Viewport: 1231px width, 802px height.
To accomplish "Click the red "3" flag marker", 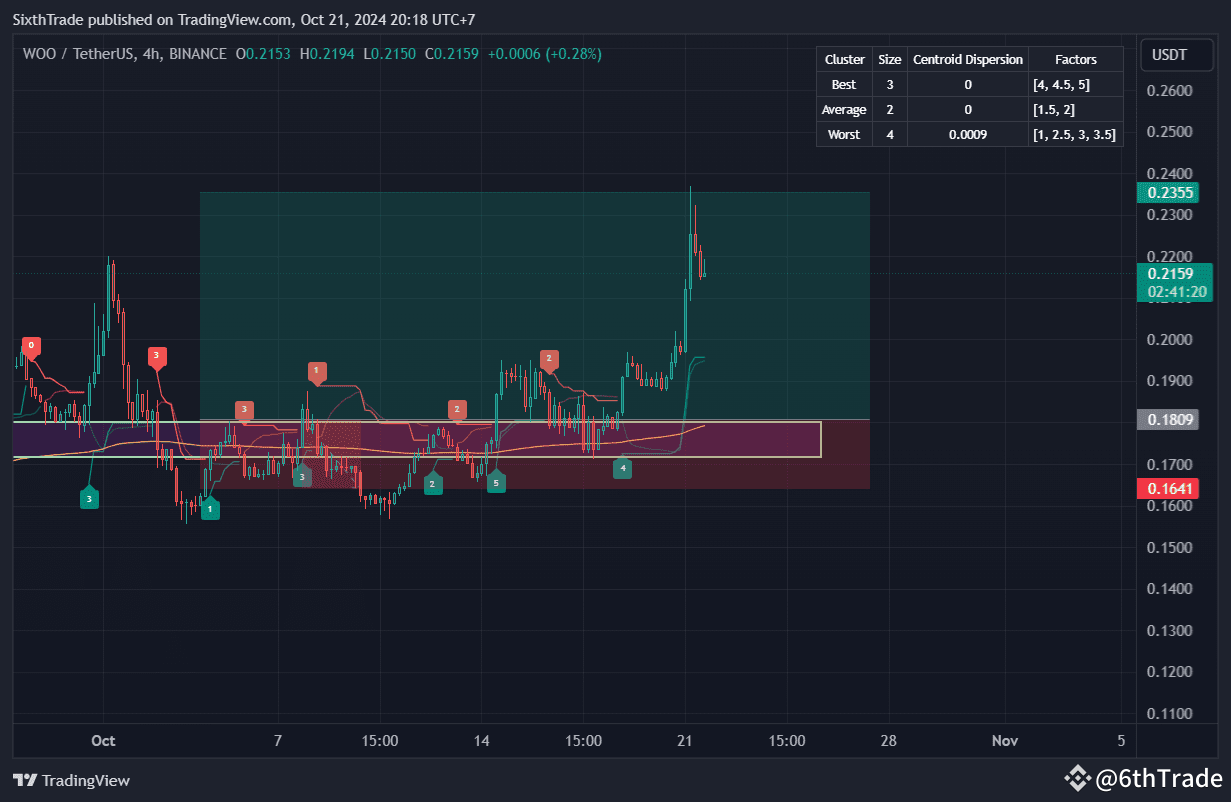I will (157, 355).
